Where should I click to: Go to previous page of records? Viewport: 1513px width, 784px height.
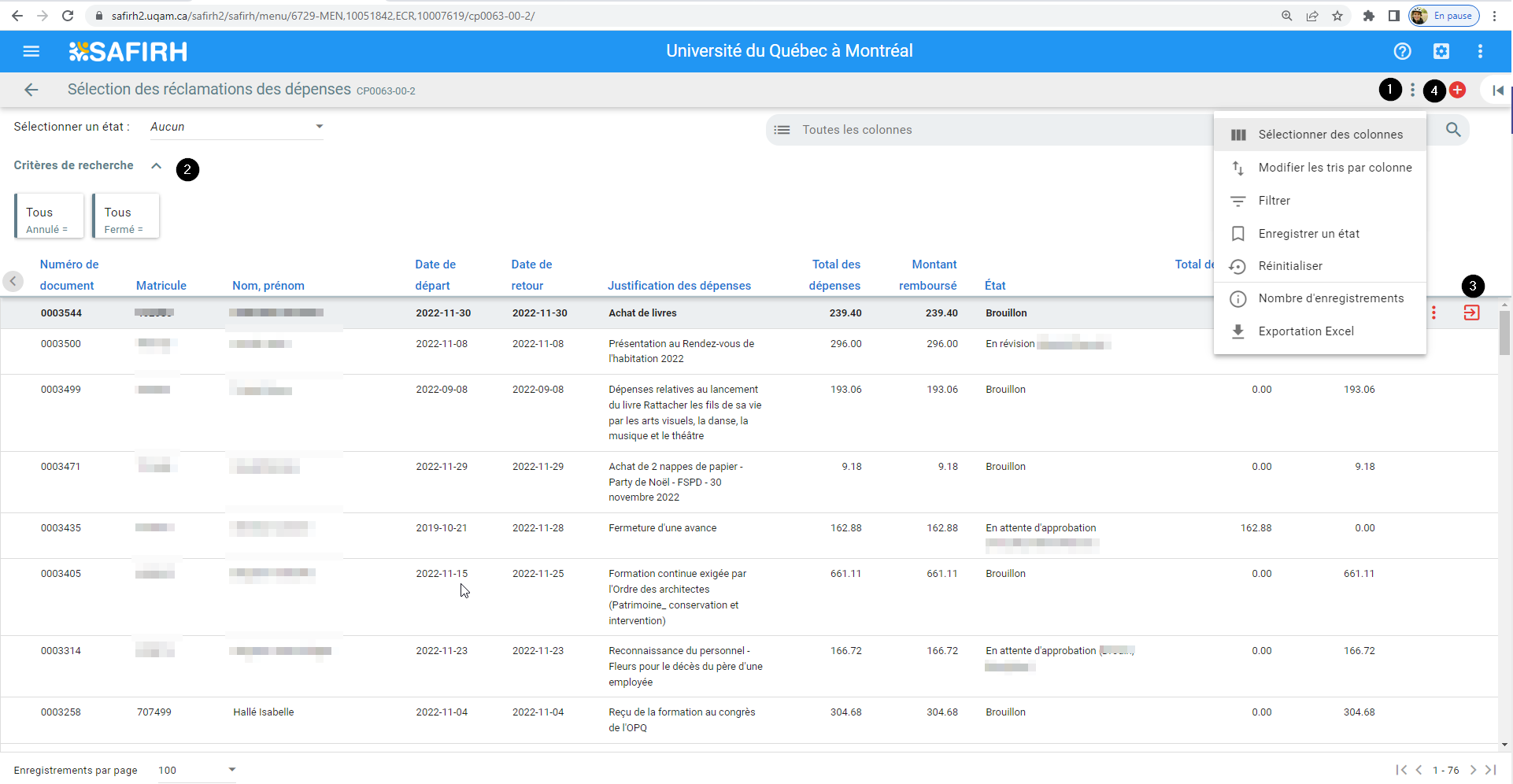[x=1419, y=770]
